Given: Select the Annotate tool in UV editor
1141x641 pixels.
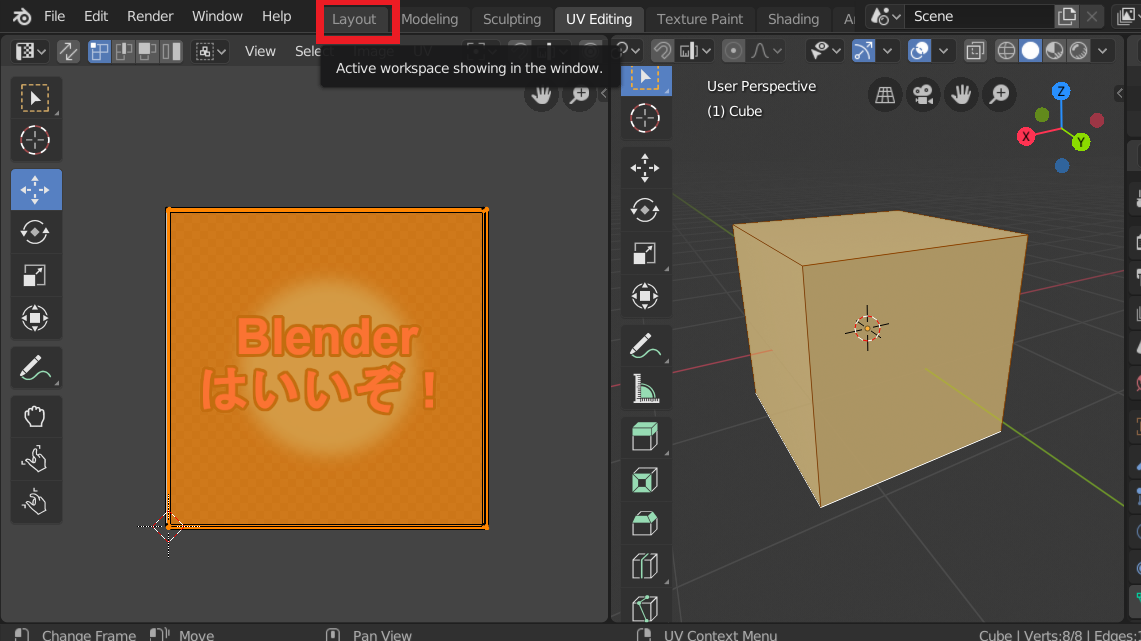Looking at the screenshot, I should [35, 367].
